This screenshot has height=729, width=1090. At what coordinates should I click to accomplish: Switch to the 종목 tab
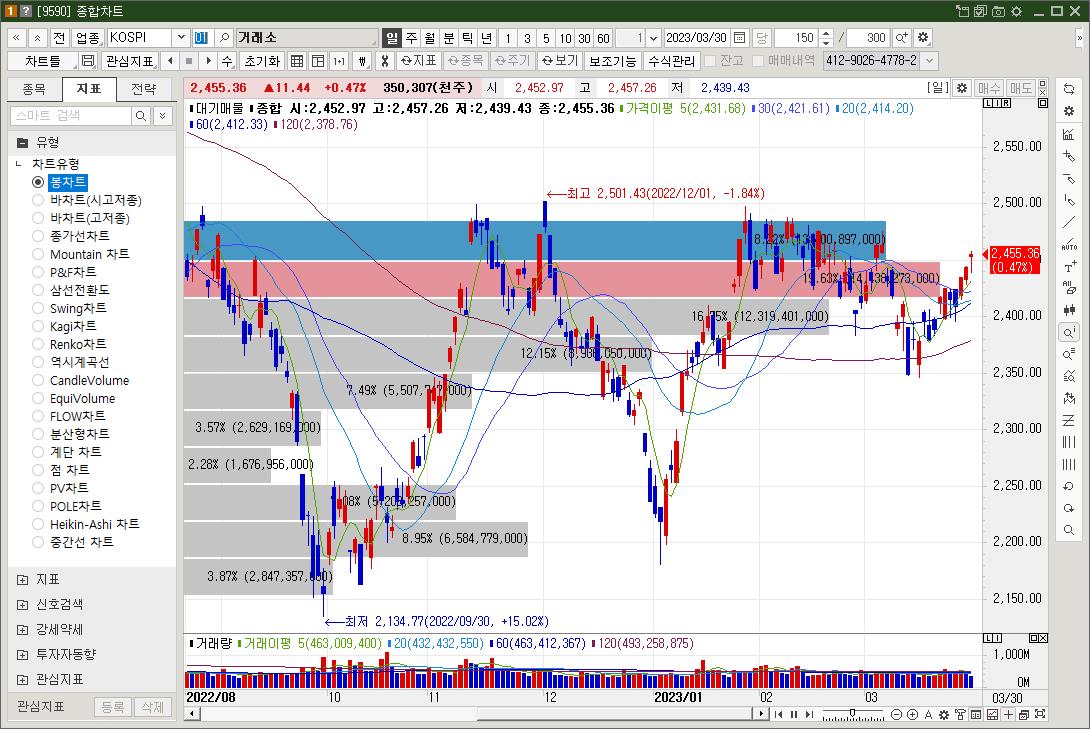pyautogui.click(x=34, y=89)
